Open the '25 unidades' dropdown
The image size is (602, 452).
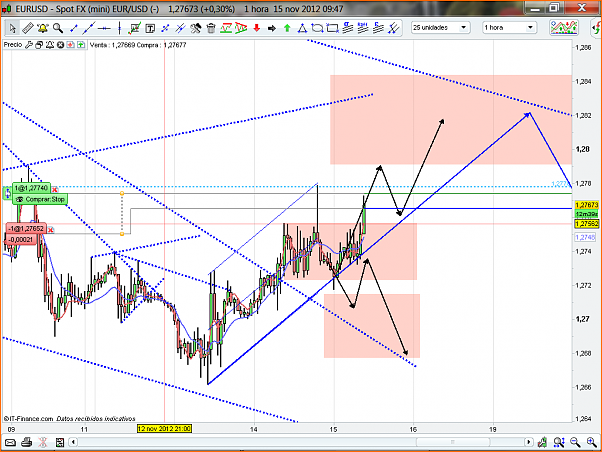[x=440, y=28]
